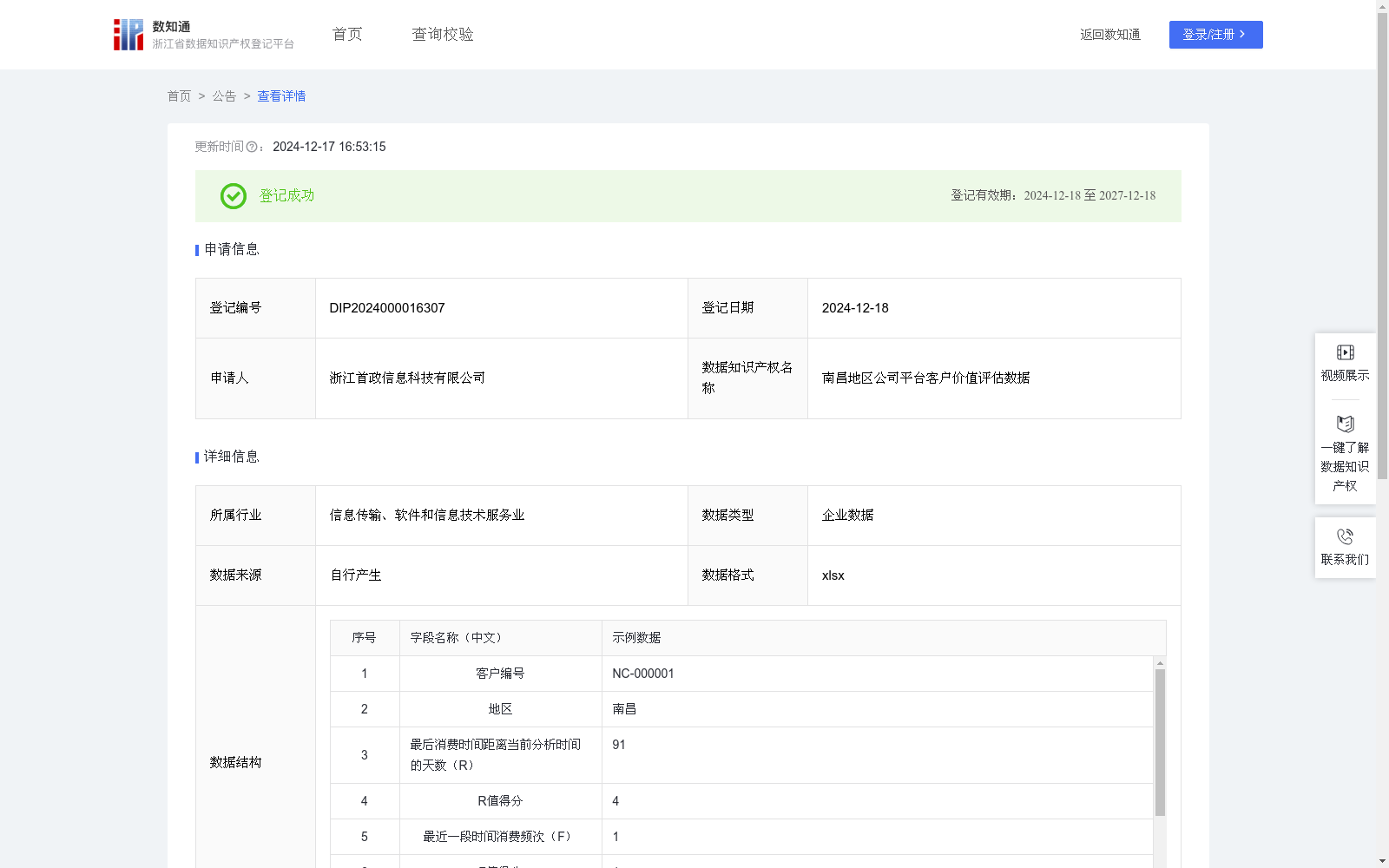Open the 公告 breadcrumb link
Screen dimensions: 1389x868
[224, 96]
